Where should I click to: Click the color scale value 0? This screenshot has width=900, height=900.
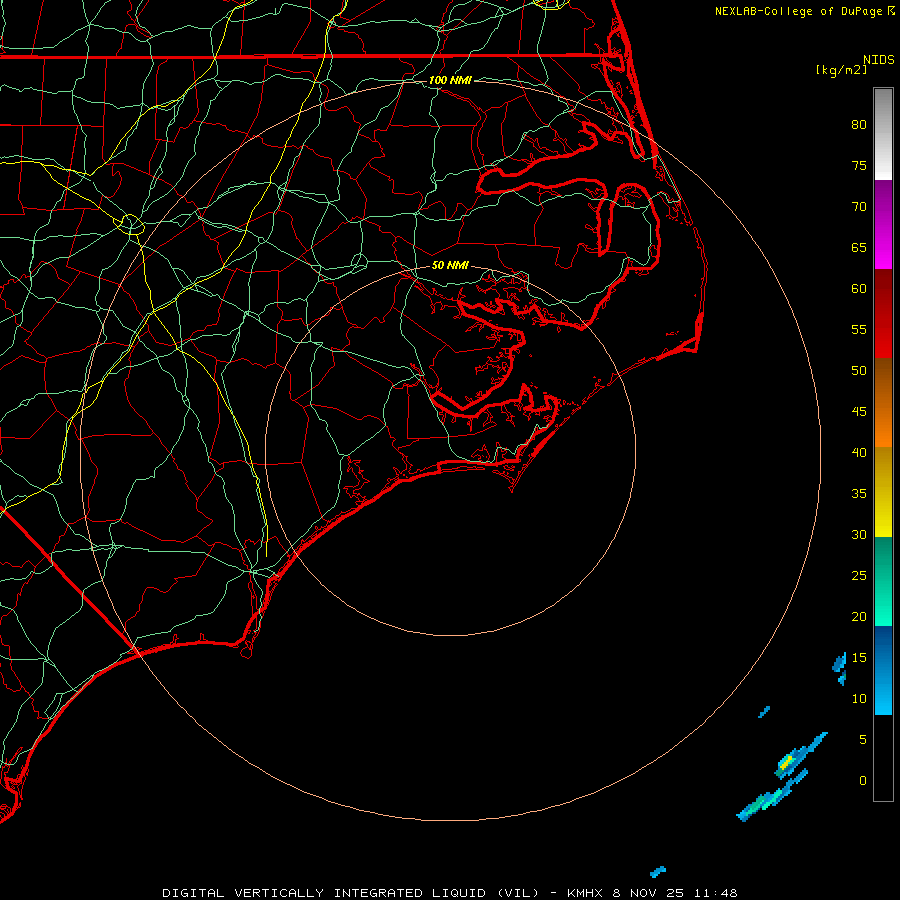click(x=863, y=781)
